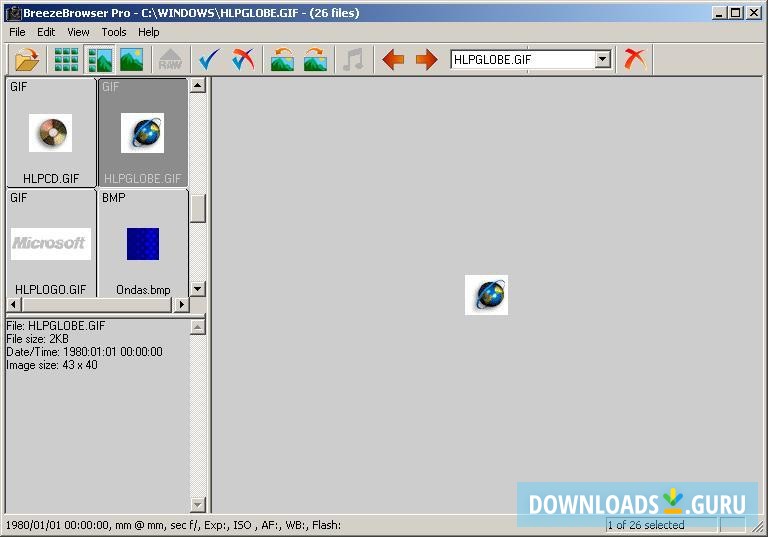Delete image with red X icon
Viewport: 768px width, 537px height.
pyautogui.click(x=635, y=59)
